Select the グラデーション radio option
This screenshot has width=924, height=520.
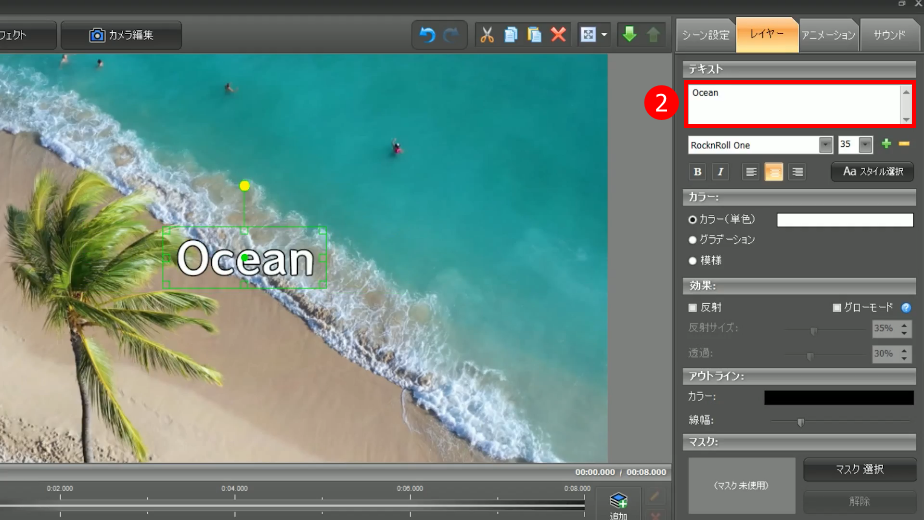pos(693,240)
